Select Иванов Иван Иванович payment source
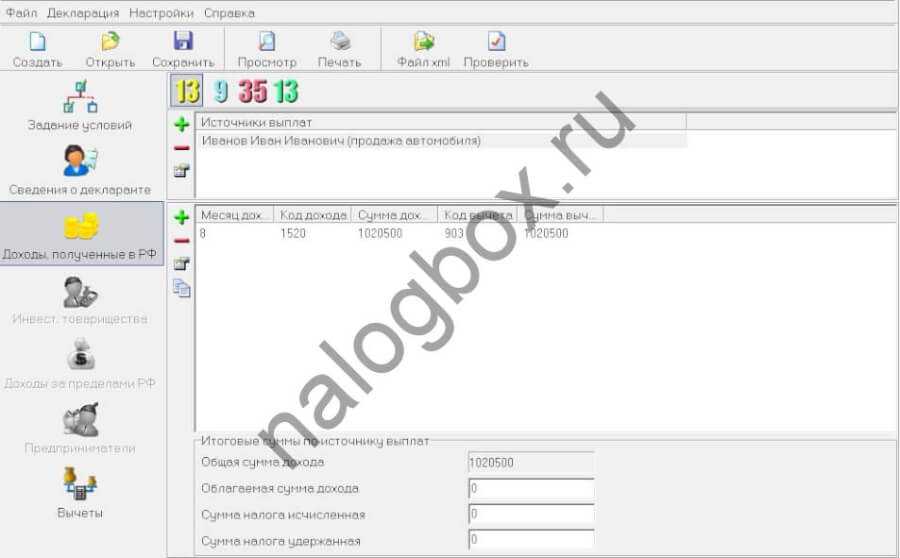The width and height of the screenshot is (900, 558). coord(341,141)
